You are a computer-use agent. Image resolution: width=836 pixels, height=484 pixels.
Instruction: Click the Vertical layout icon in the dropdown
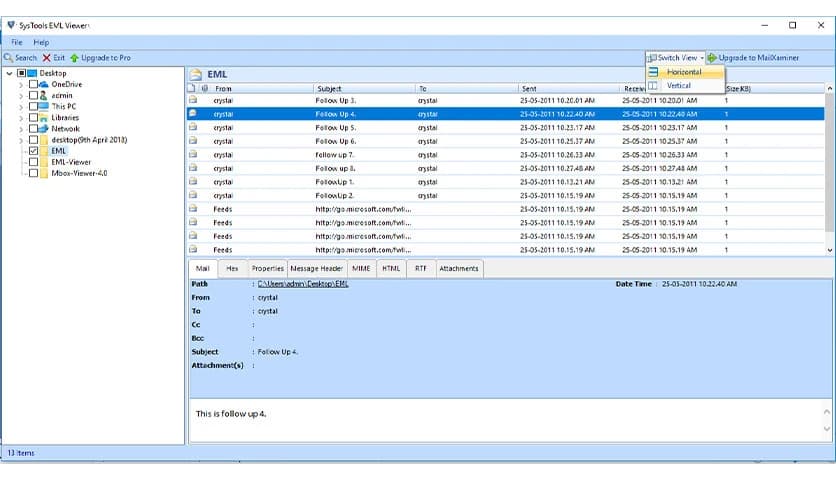[653, 85]
